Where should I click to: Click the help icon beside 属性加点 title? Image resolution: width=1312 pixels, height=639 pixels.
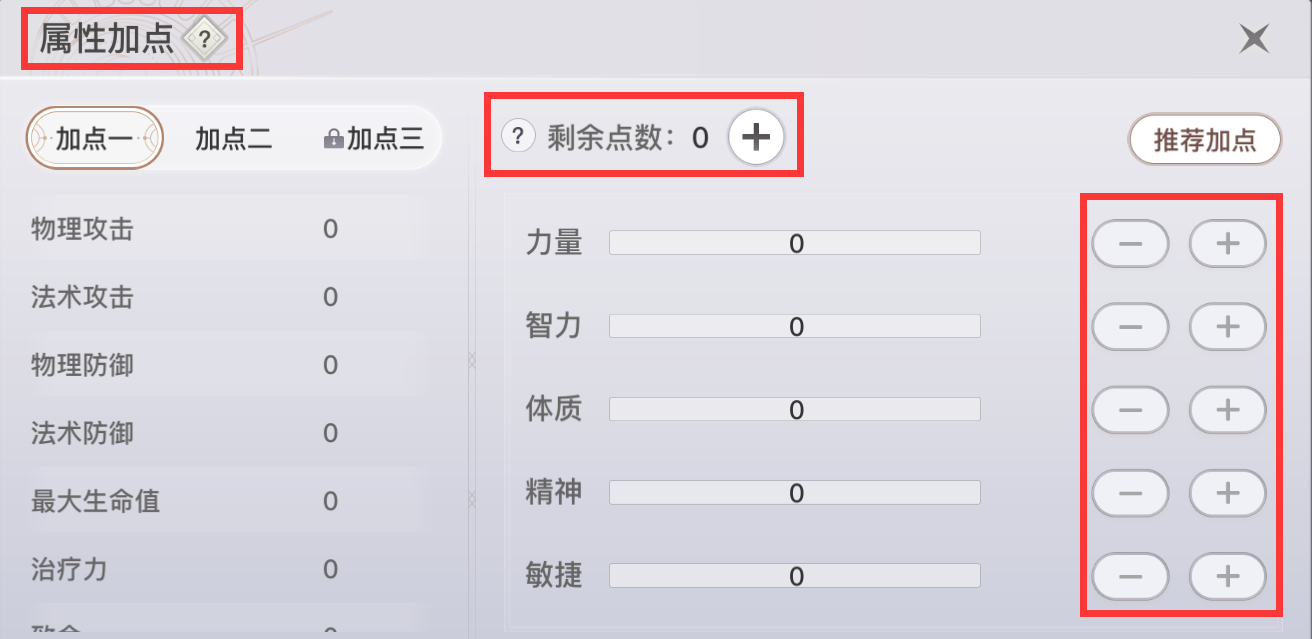[204, 40]
